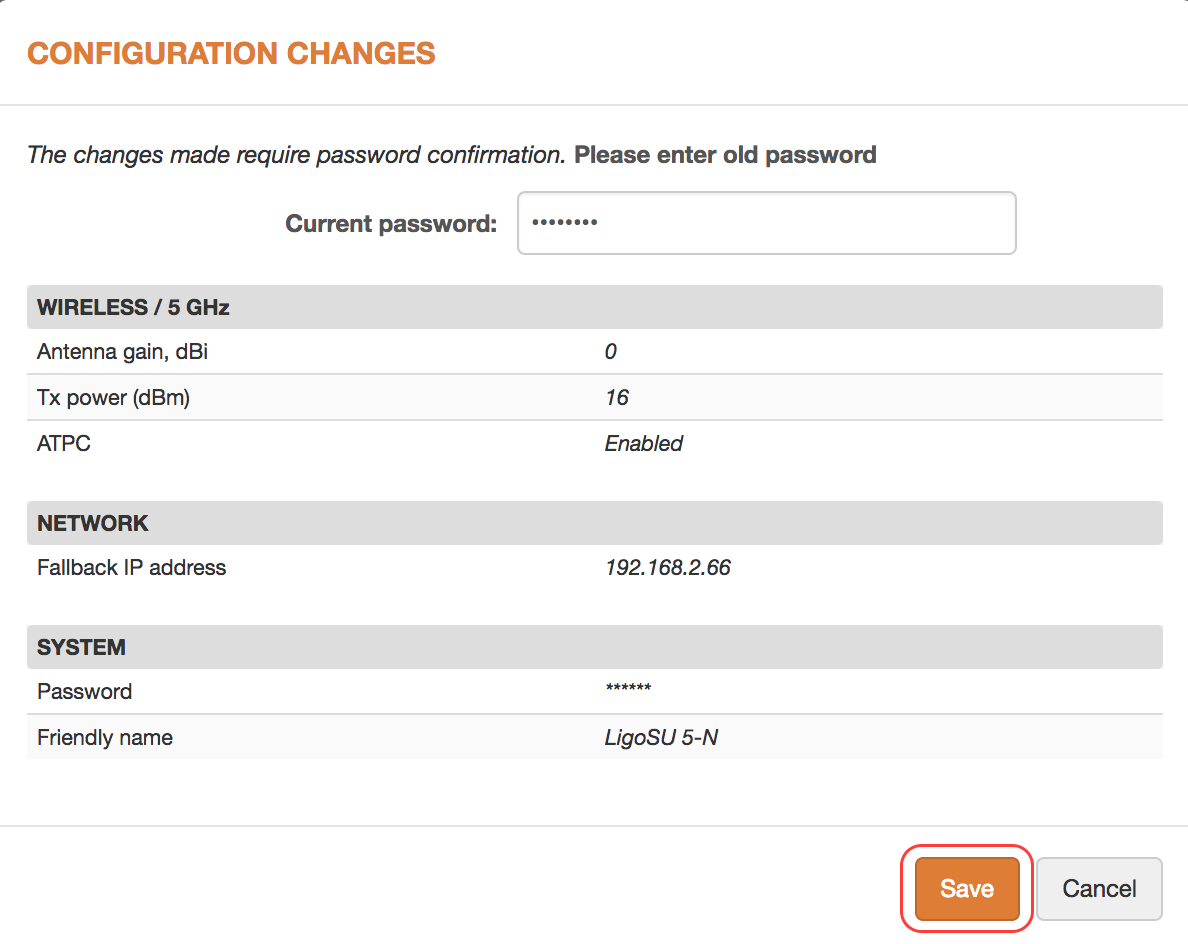The image size is (1188, 944).
Task: Click the Save button to confirm changes
Action: tap(966, 888)
